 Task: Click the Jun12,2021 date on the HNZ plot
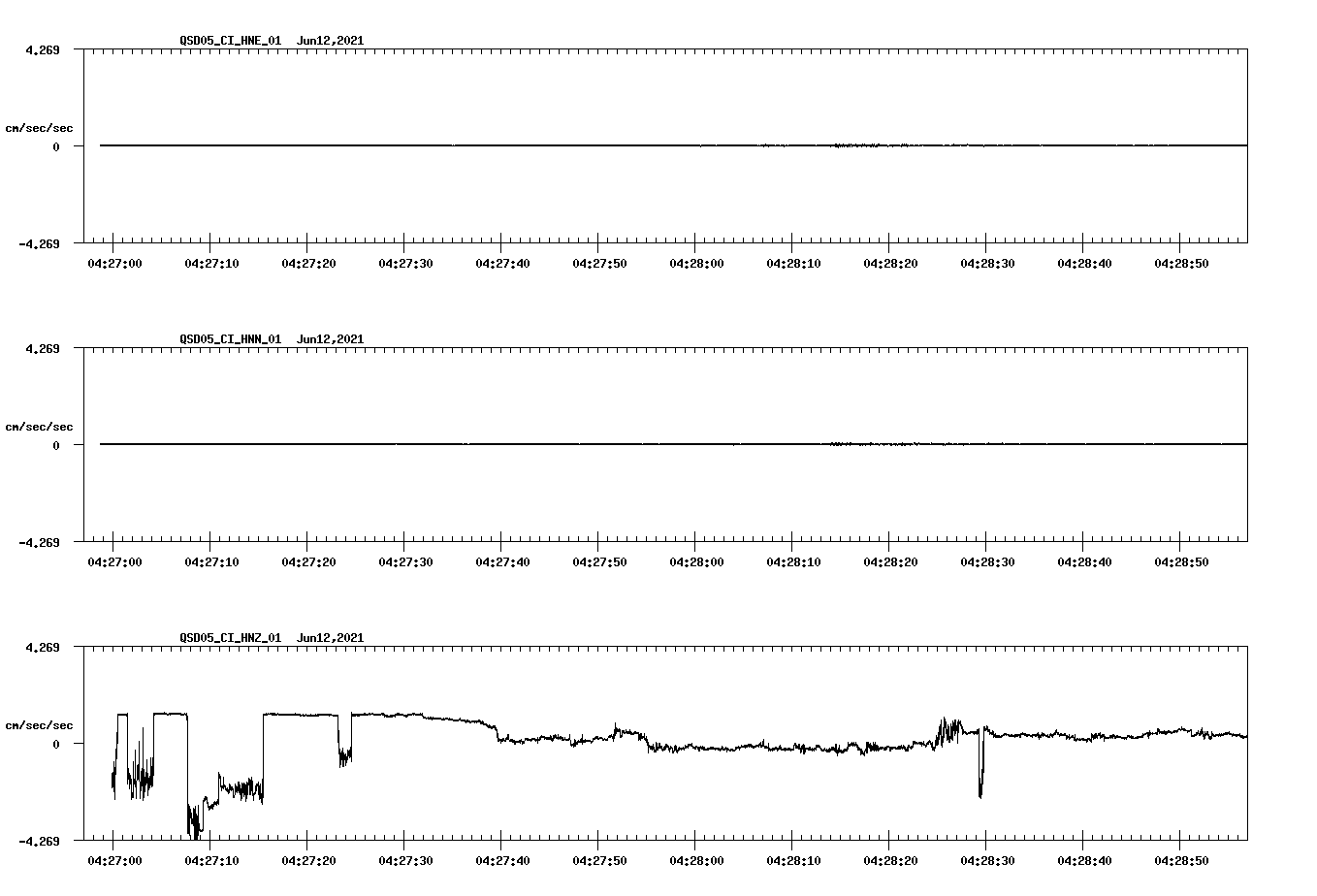331,638
